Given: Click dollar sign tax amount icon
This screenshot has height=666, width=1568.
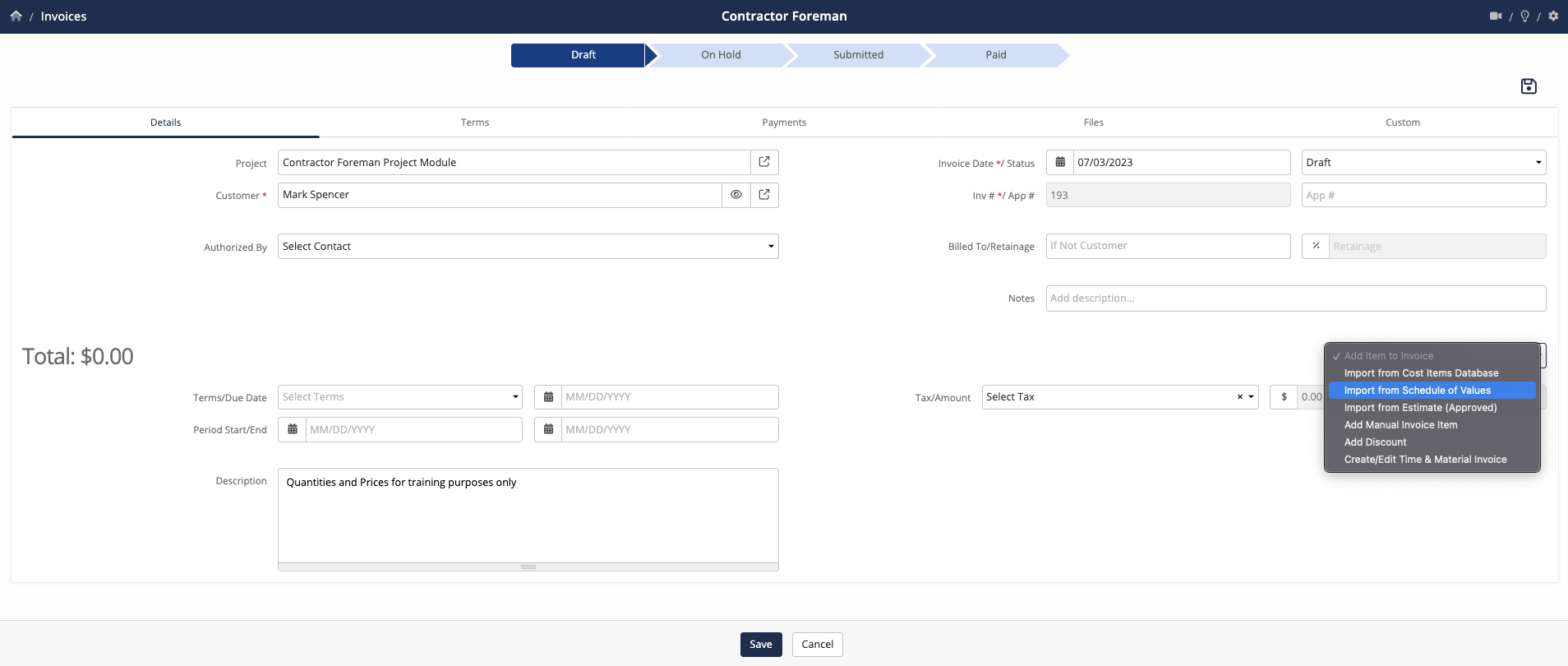Looking at the screenshot, I should point(1284,397).
